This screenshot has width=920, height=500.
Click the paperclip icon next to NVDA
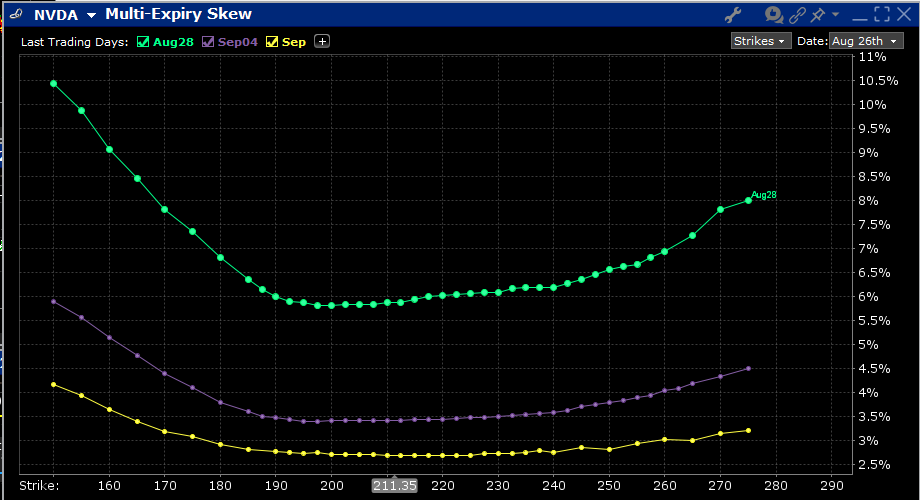[x=16, y=14]
